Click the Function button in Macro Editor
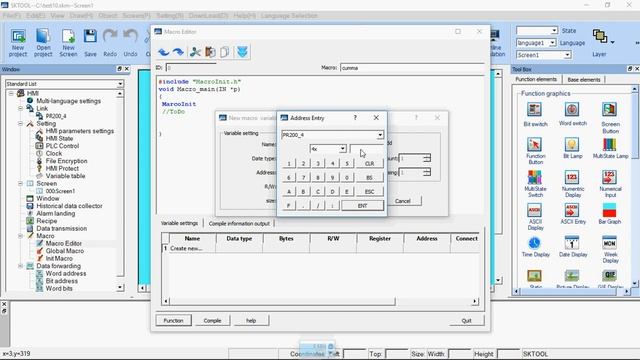The height and width of the screenshot is (360, 640). pyautogui.click(x=173, y=320)
